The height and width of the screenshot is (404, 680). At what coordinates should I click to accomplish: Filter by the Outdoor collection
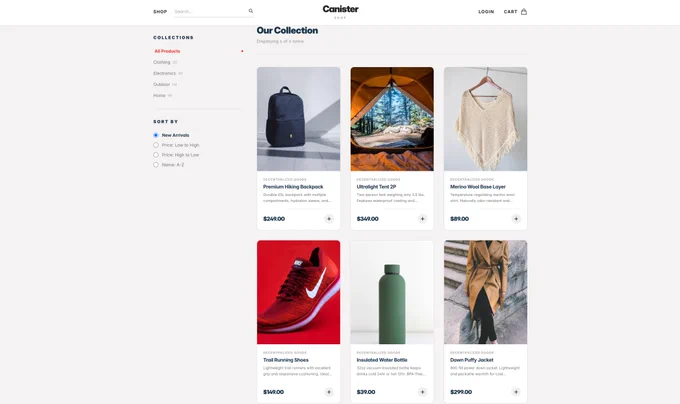[161, 85]
